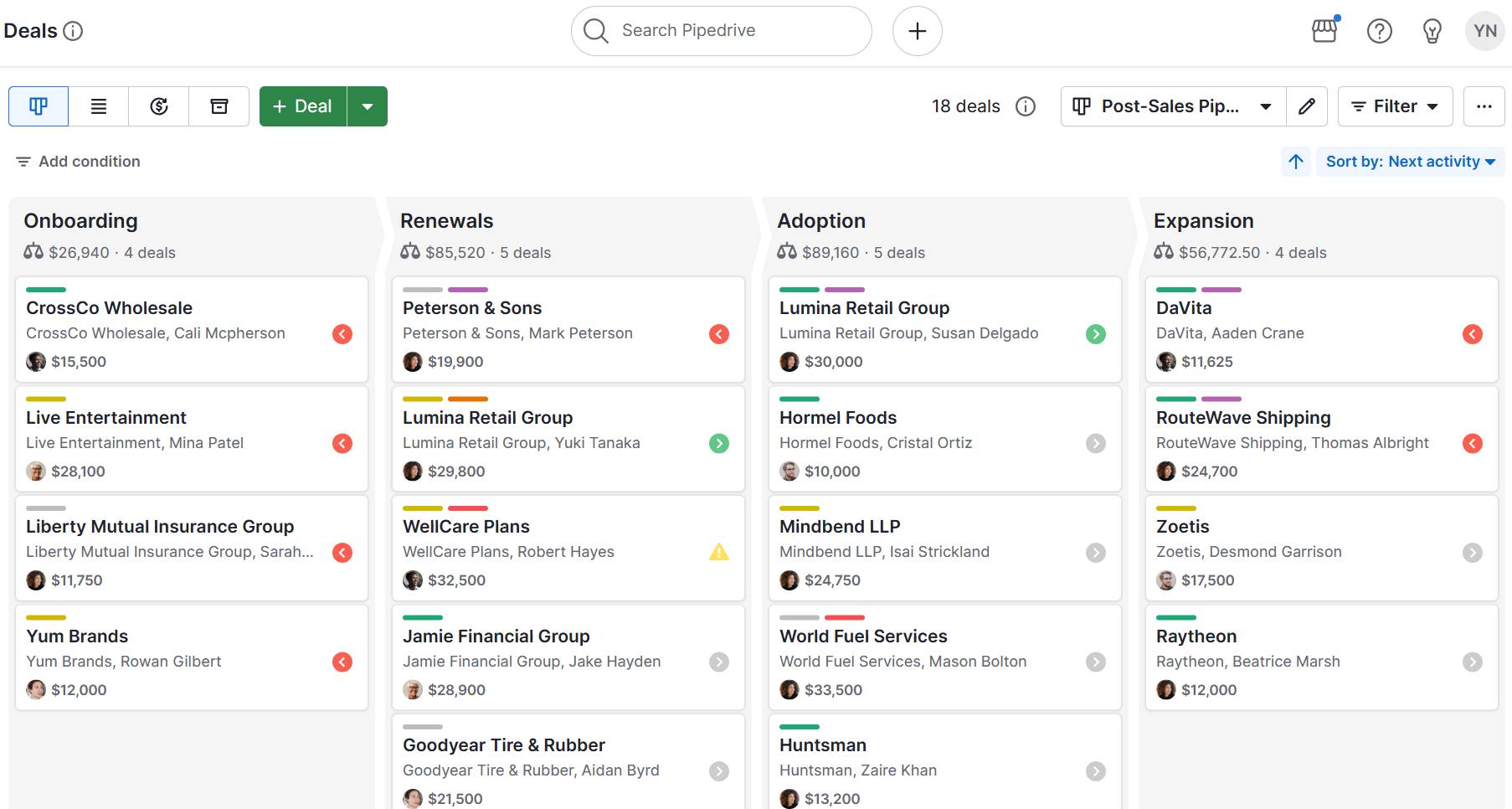Edit pipeline with the pencil icon
This screenshot has height=809, width=1512.
tap(1307, 106)
